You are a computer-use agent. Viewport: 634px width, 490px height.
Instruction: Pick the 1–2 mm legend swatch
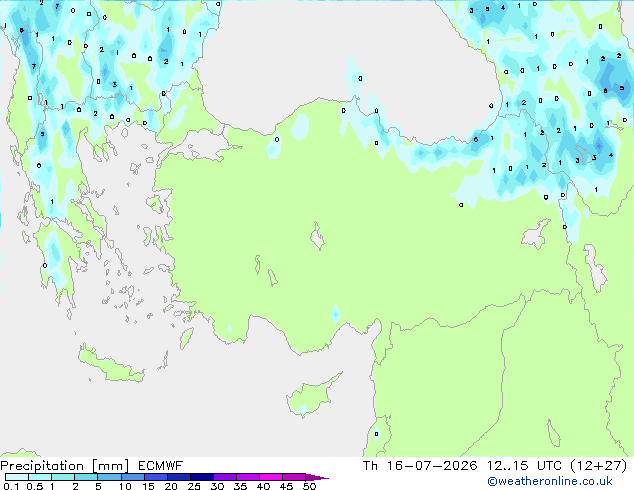(63, 477)
